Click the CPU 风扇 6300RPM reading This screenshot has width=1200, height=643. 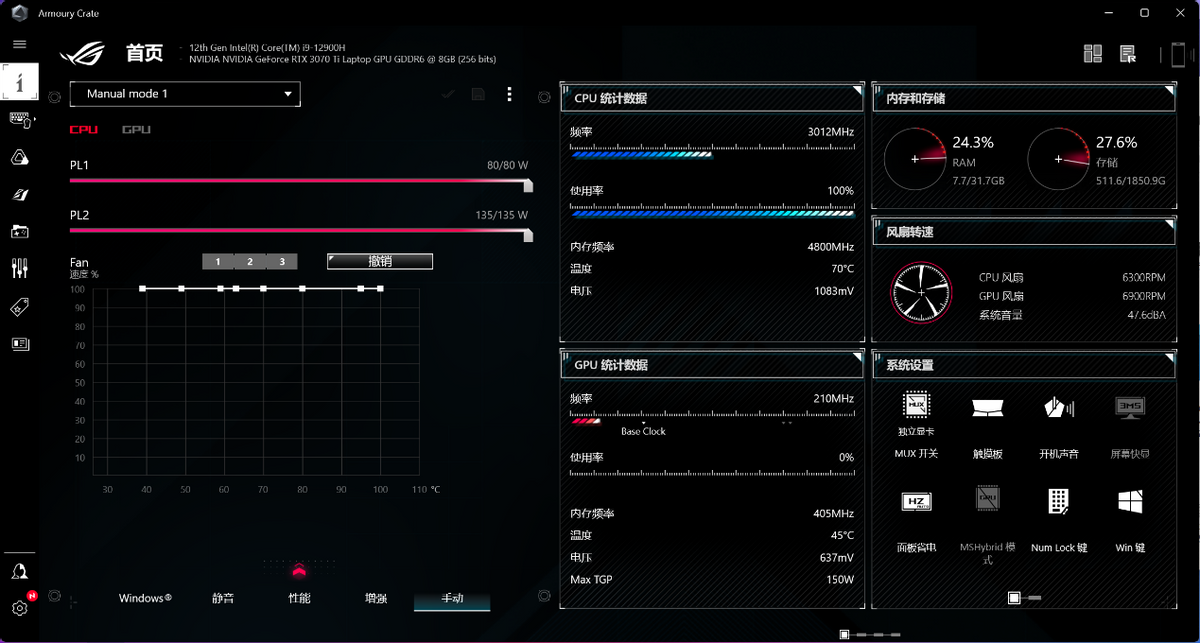1143,278
